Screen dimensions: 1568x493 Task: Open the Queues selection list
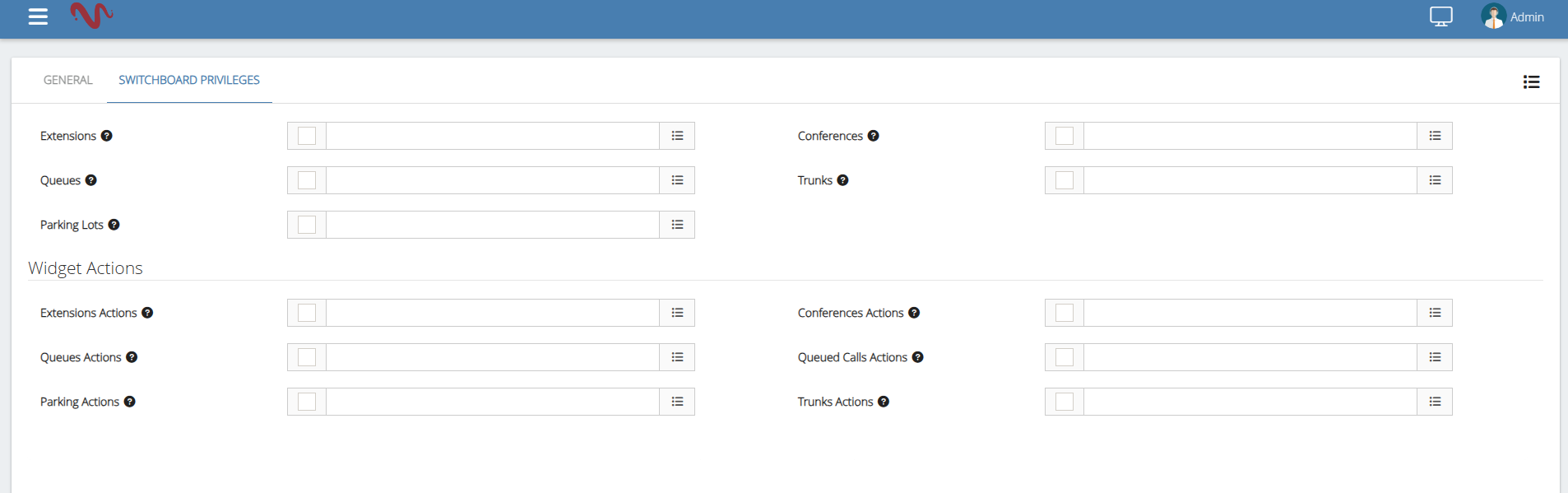pos(677,180)
